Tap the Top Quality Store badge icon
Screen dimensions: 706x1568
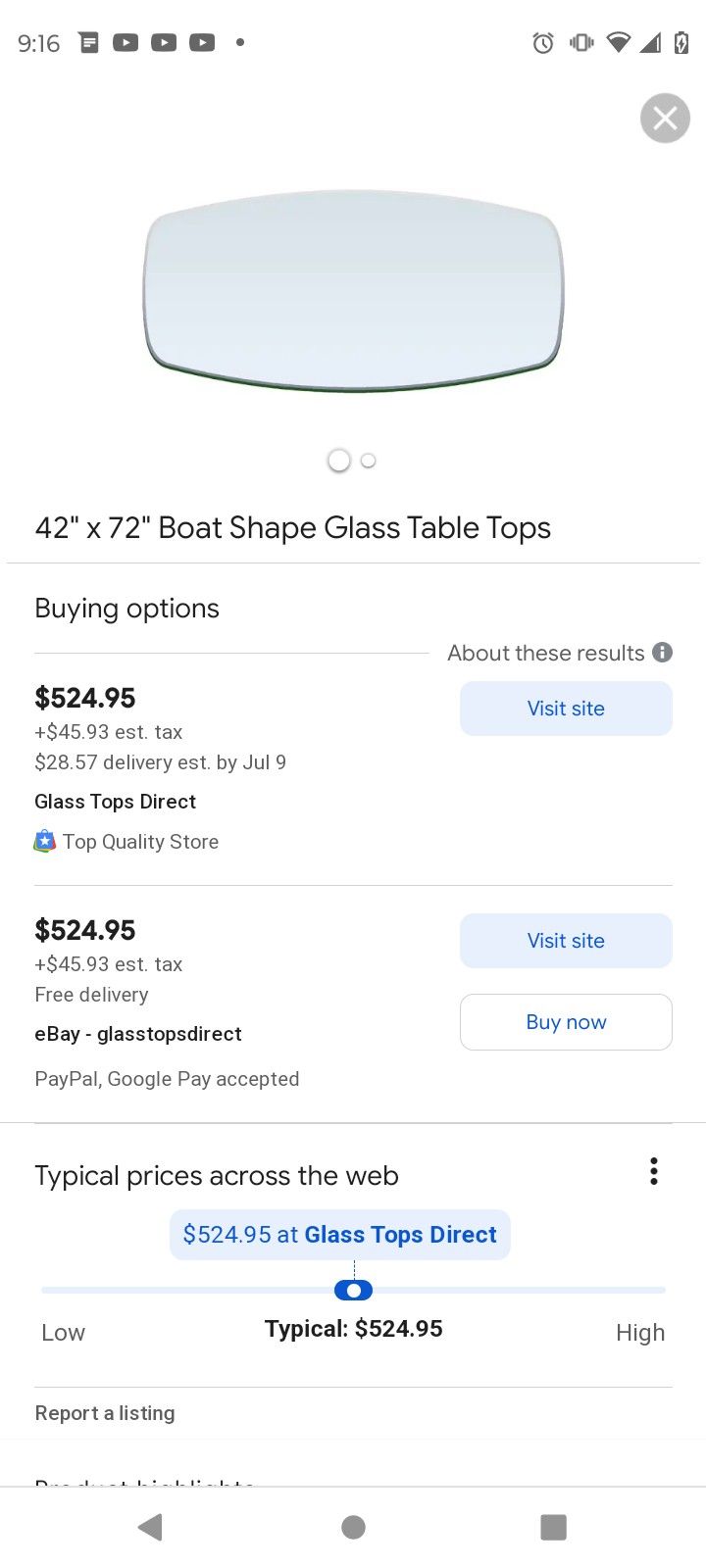tap(45, 842)
